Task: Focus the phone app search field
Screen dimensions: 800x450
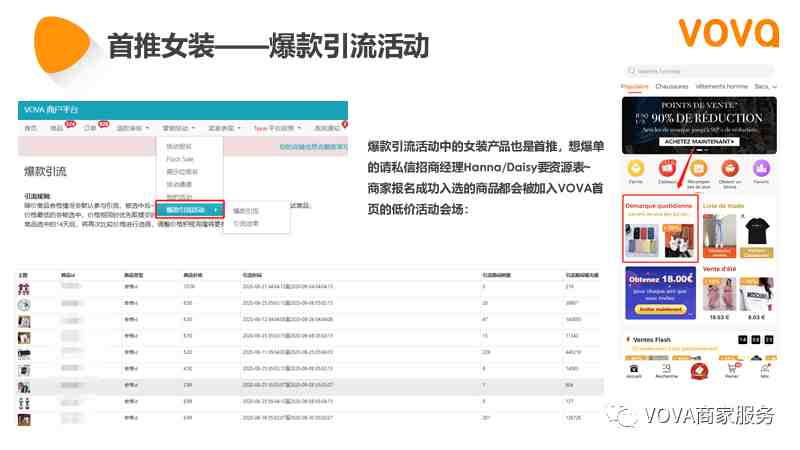Action: [x=699, y=70]
